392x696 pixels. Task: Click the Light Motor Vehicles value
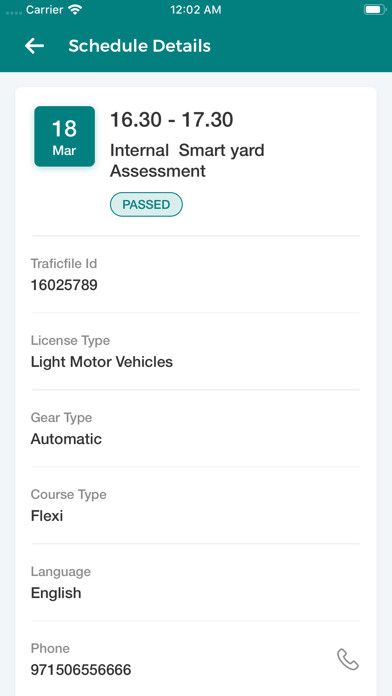click(102, 362)
